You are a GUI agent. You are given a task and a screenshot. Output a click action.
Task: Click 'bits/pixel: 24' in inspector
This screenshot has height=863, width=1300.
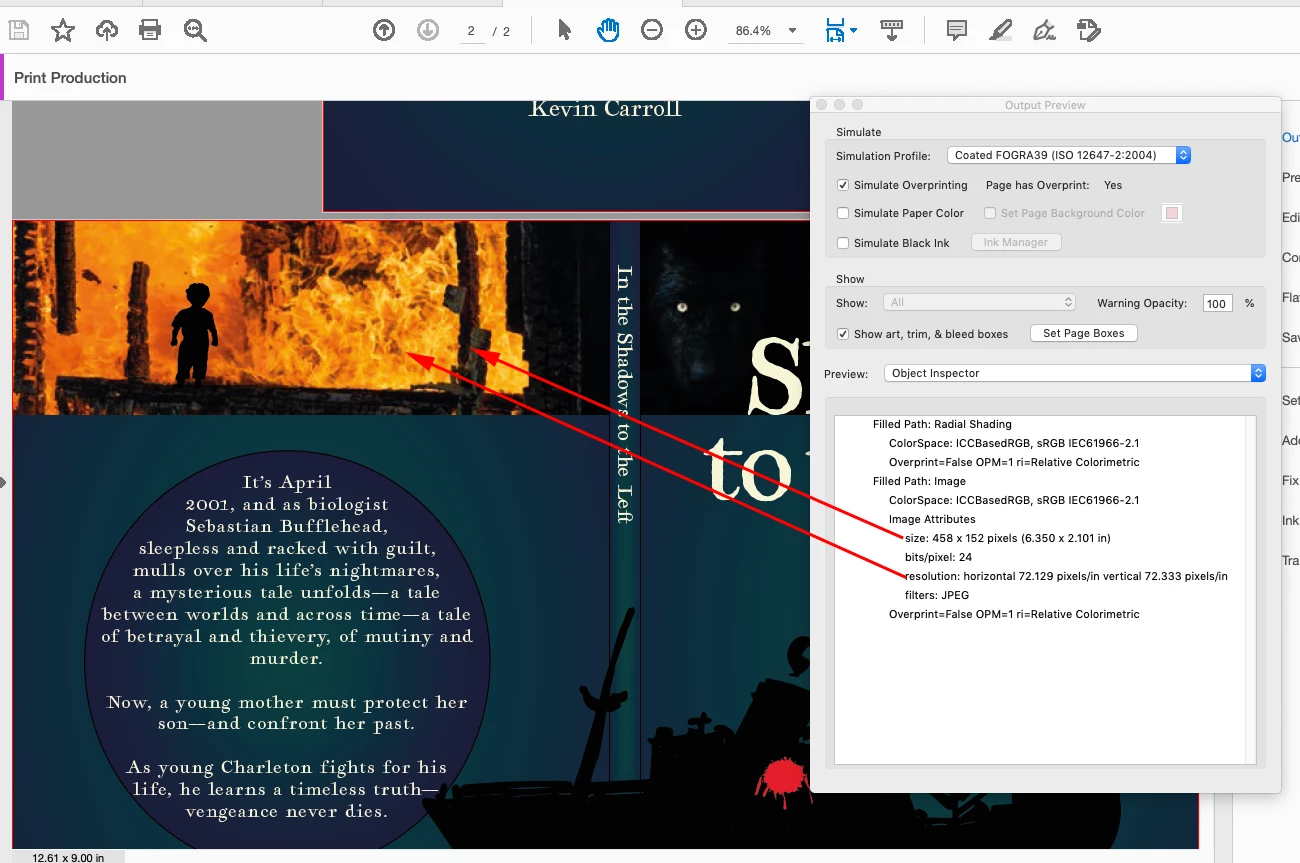(938, 557)
